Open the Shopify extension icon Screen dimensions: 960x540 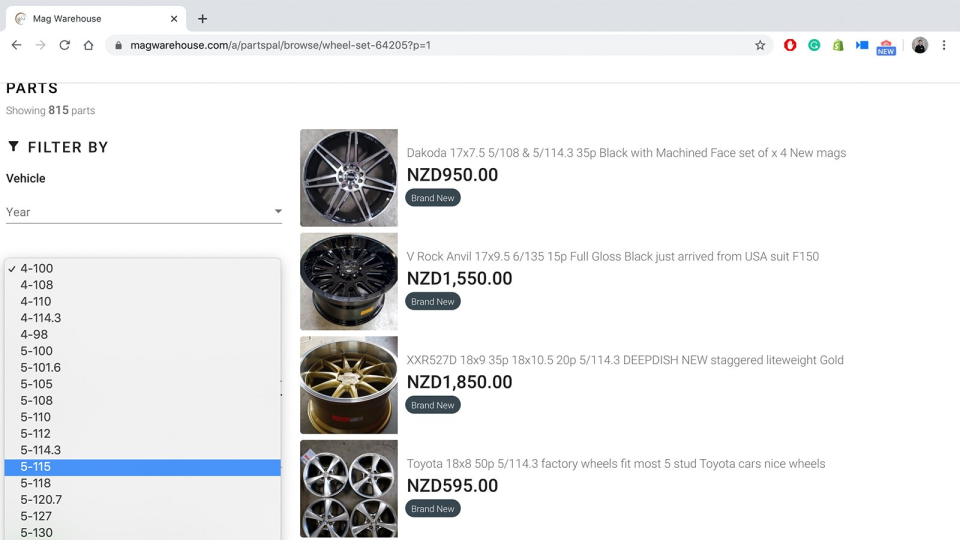(838, 45)
